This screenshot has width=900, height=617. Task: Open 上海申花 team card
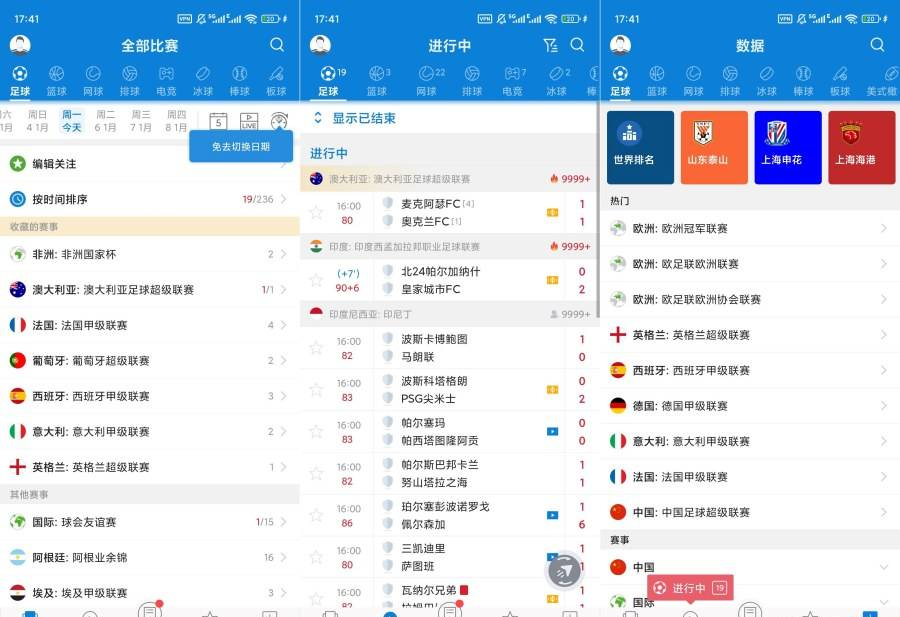coord(788,148)
